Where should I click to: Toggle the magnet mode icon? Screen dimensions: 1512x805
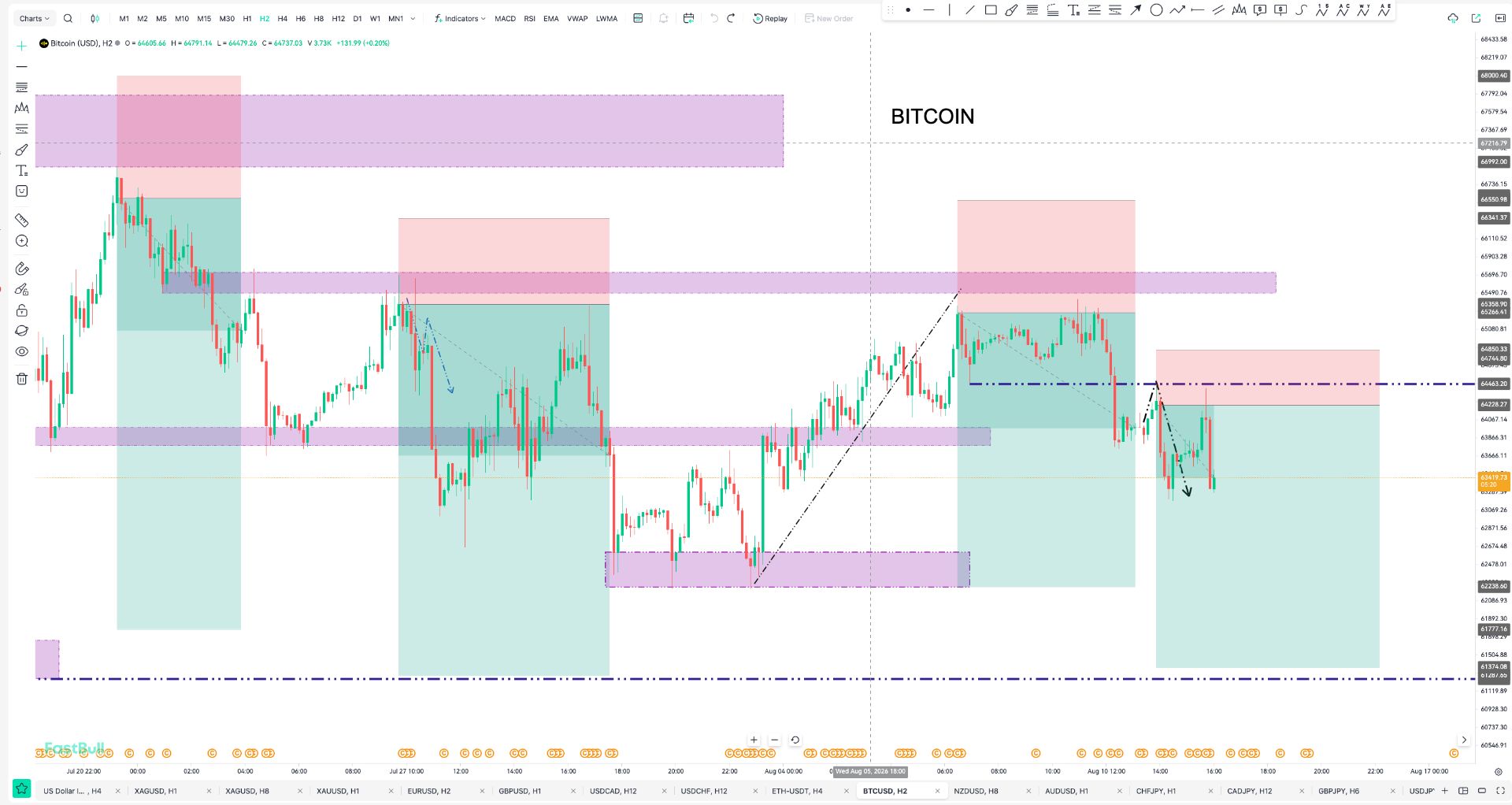pyautogui.click(x=22, y=269)
